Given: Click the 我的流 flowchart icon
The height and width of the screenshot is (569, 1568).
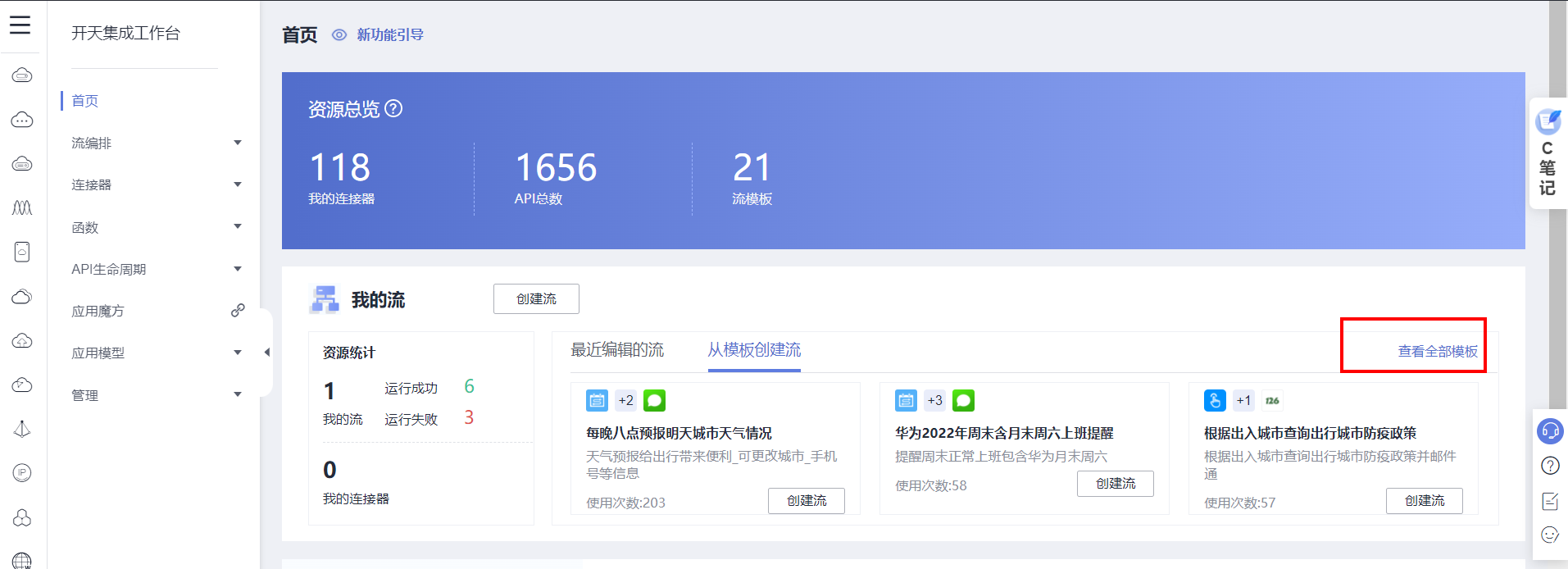Looking at the screenshot, I should pyautogui.click(x=325, y=299).
